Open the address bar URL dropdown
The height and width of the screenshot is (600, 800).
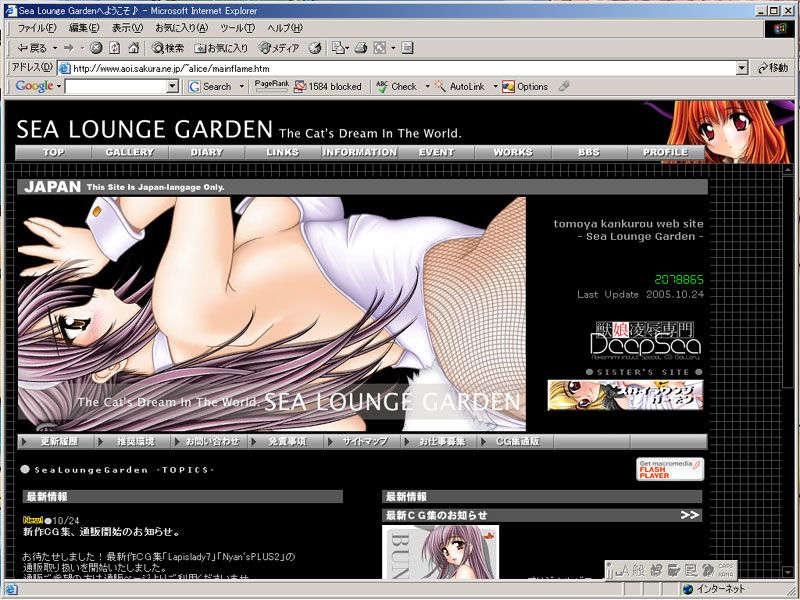[x=742, y=68]
